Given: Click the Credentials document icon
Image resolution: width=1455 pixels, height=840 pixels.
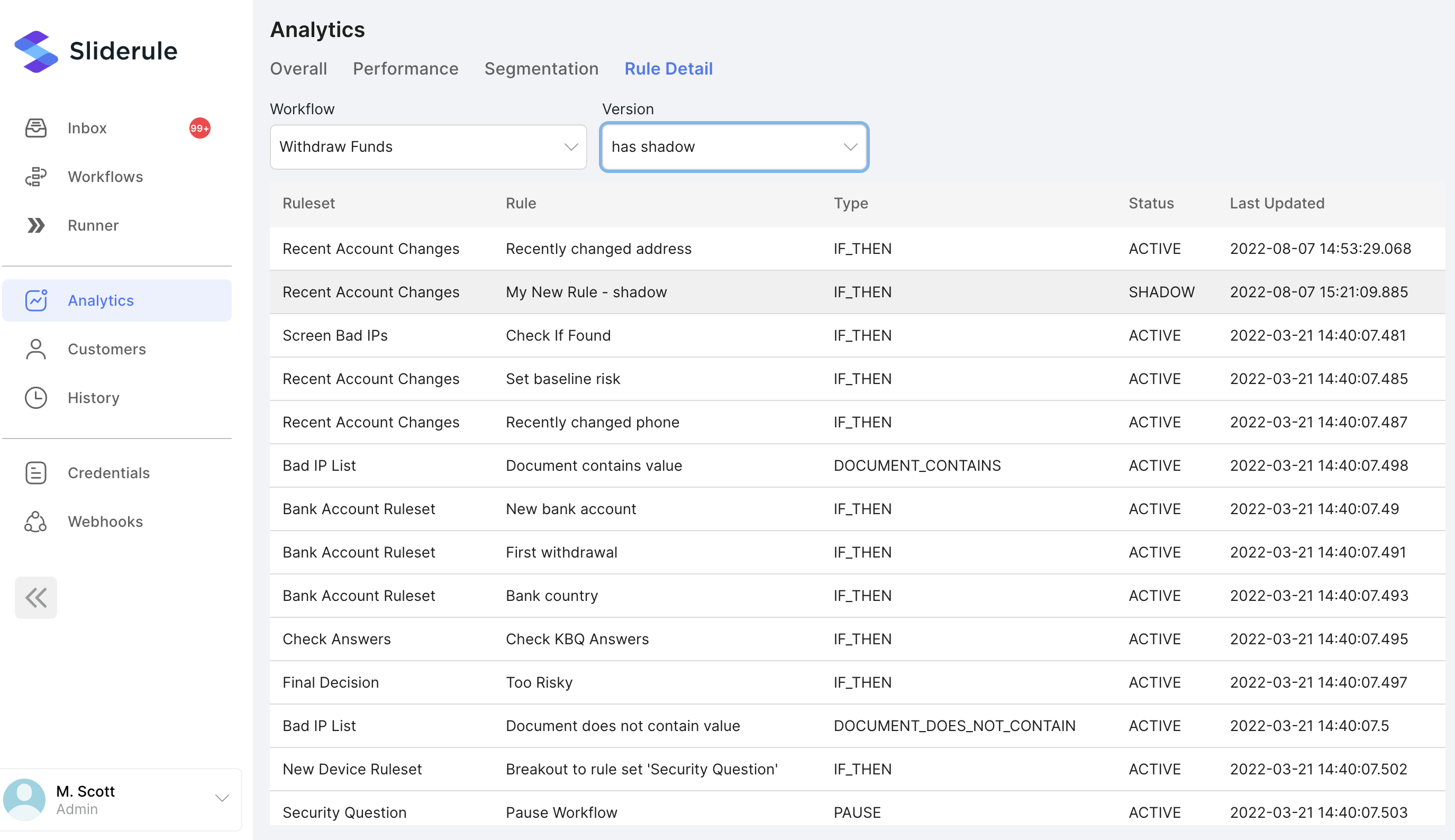Looking at the screenshot, I should click(36, 473).
